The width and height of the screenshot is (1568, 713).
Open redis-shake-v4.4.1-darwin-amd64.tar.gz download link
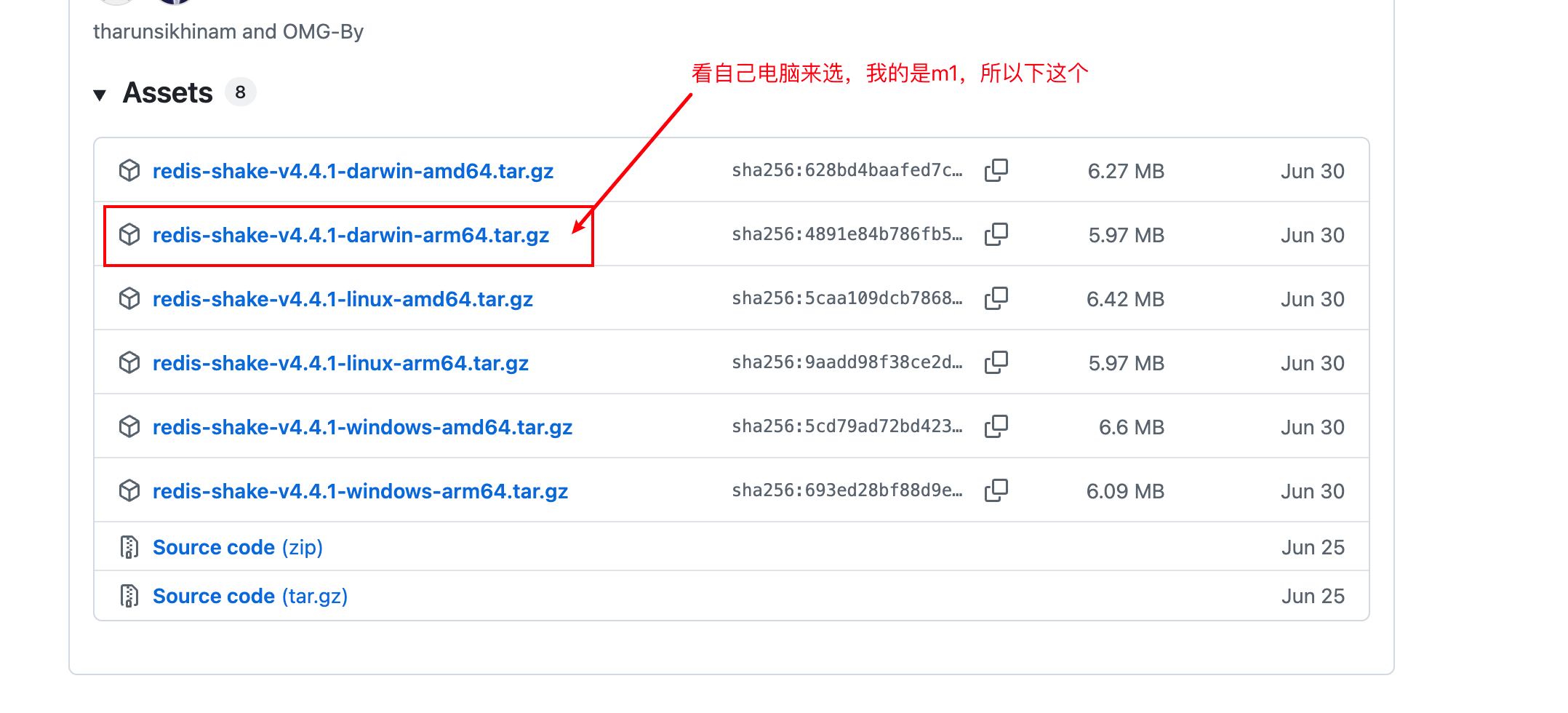[x=353, y=171]
